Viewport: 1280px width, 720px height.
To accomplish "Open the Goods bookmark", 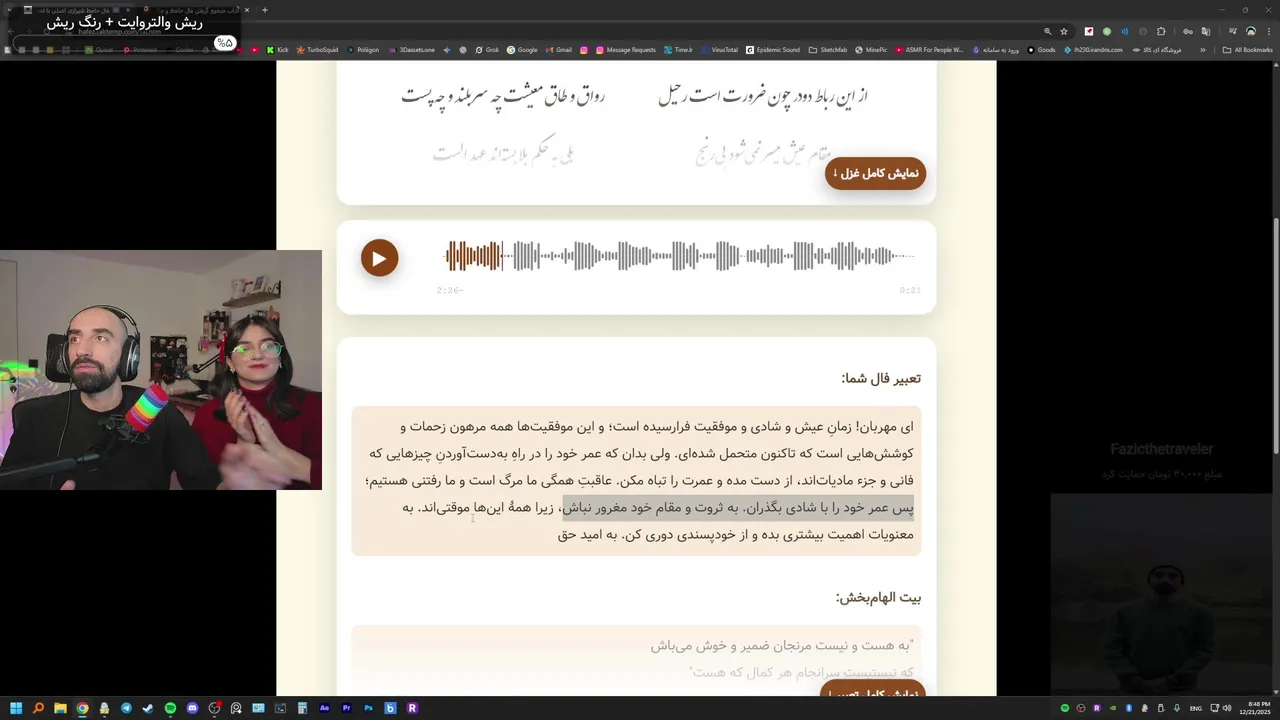I will pyautogui.click(x=1041, y=49).
